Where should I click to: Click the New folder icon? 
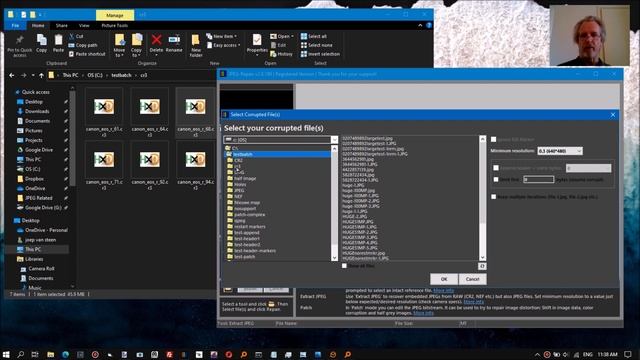(x=196, y=45)
